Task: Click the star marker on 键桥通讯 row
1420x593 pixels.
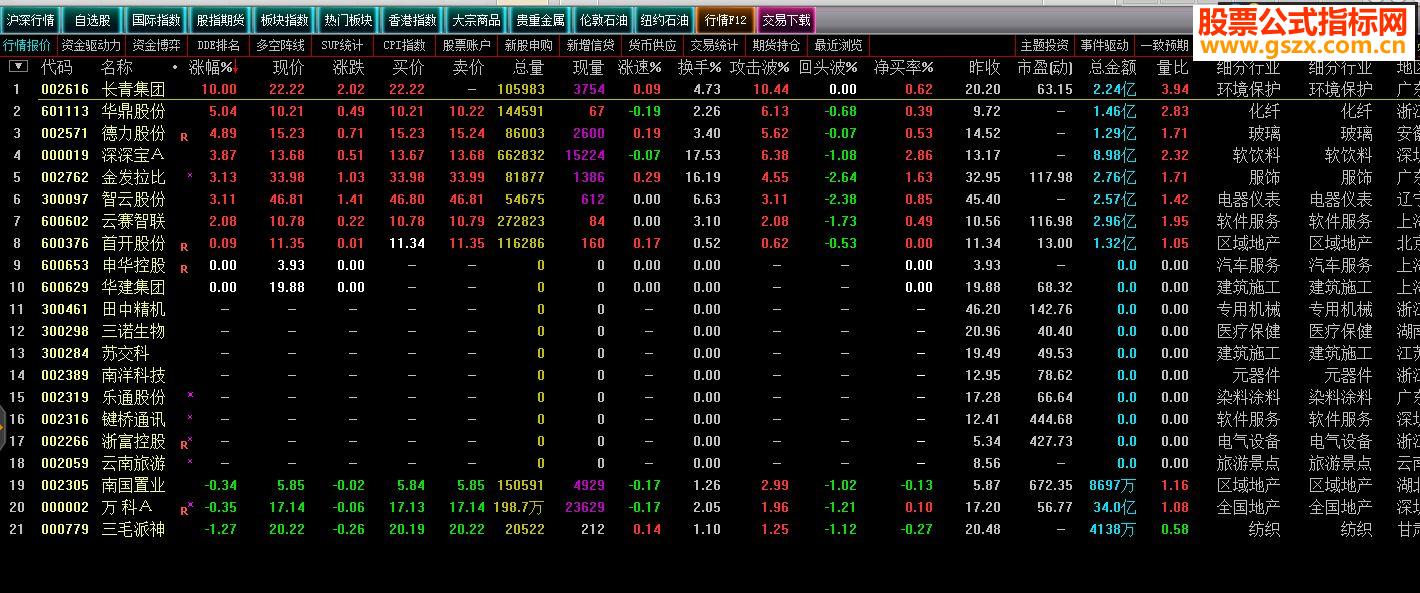Action: pos(190,417)
